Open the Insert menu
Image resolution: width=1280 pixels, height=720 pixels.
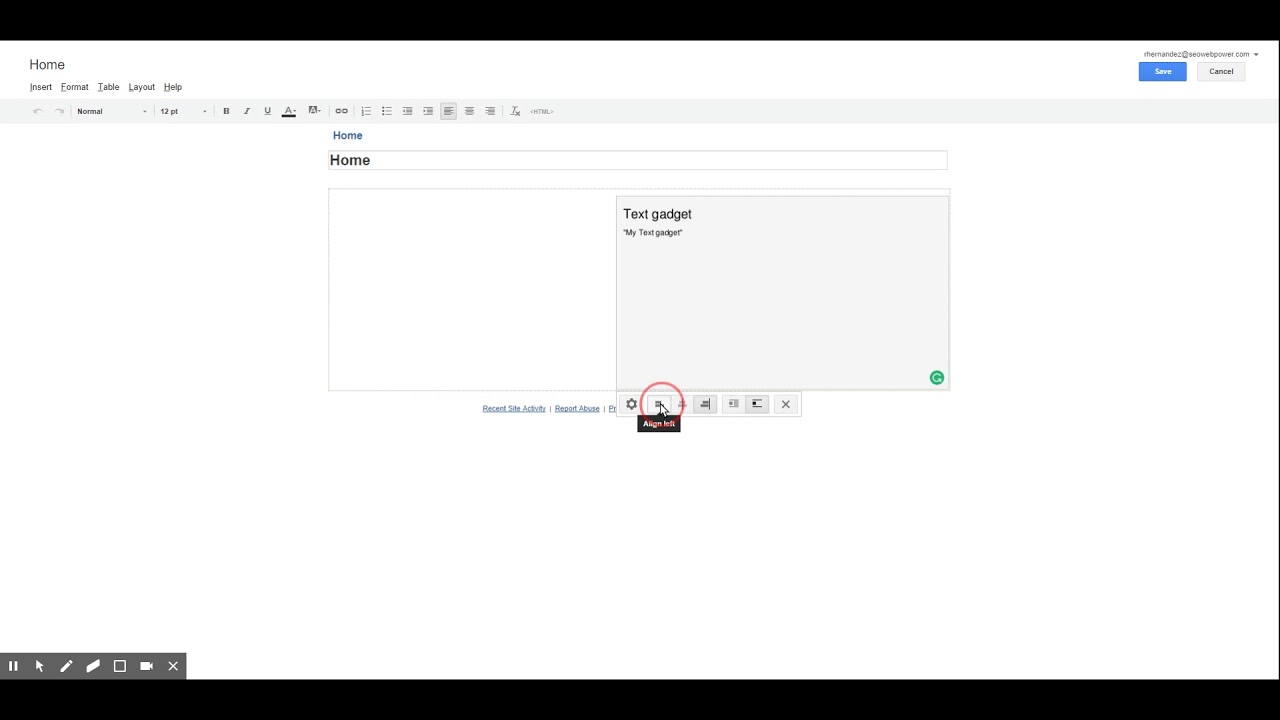click(41, 87)
